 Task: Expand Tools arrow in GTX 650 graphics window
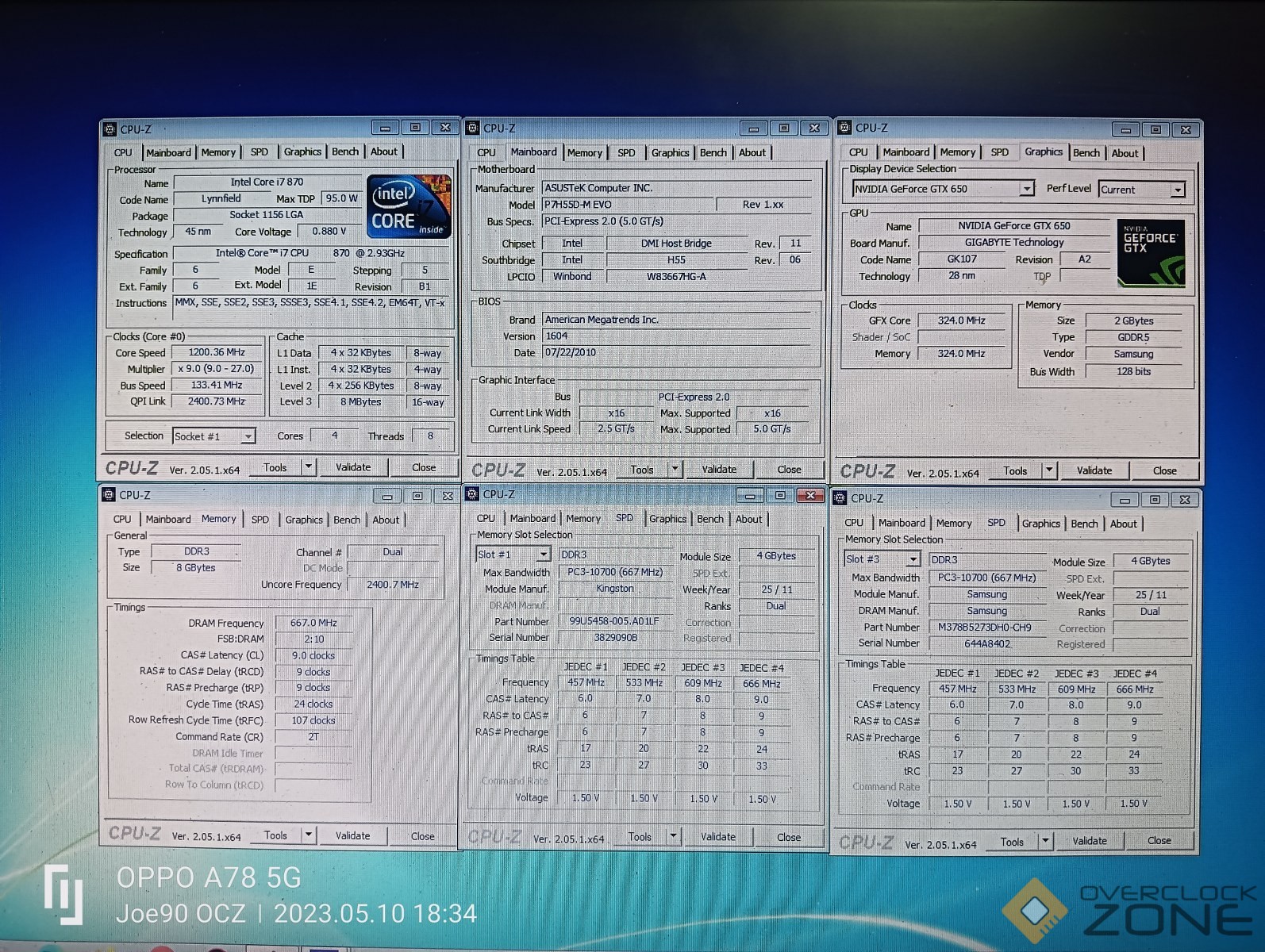pyautogui.click(x=1049, y=470)
